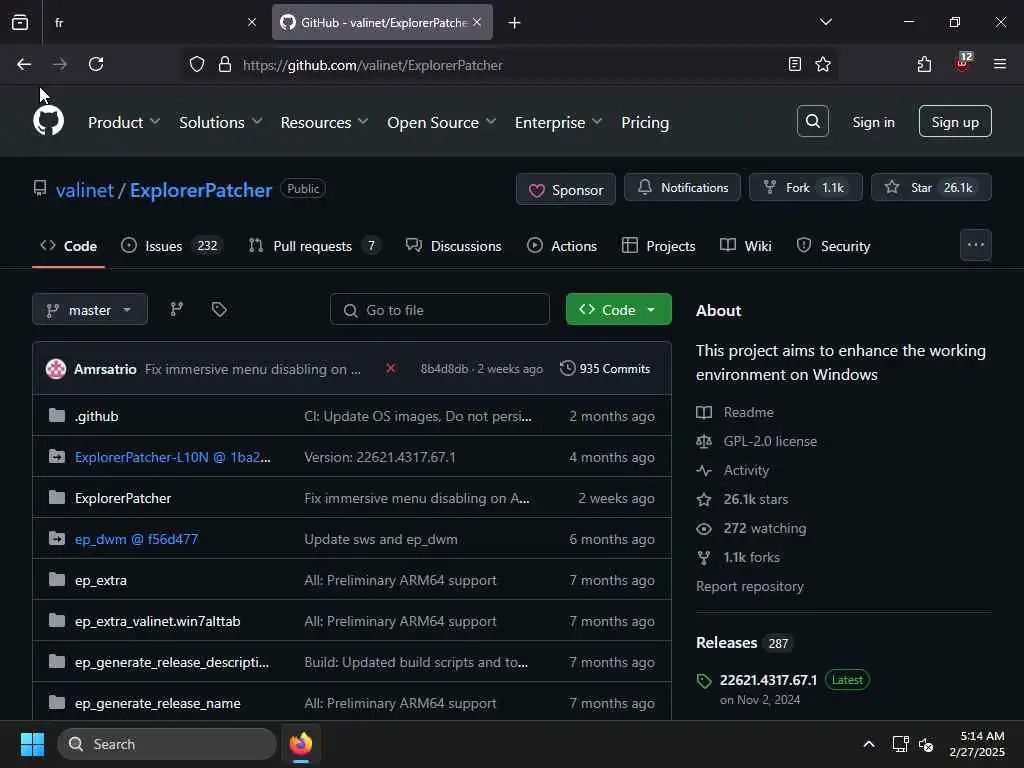This screenshot has height=768, width=1024.
Task: Switch to the Code tab
Action: tap(69, 246)
